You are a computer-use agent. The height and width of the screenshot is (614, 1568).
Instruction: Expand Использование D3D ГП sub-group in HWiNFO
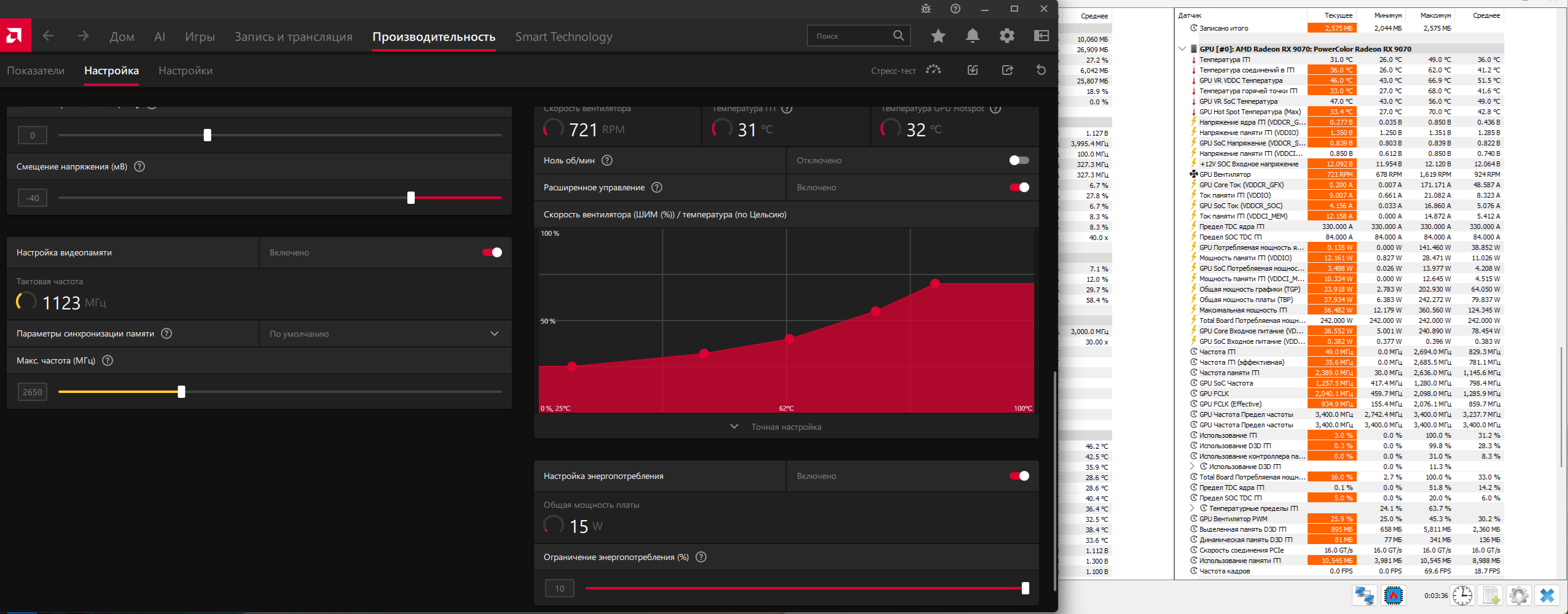click(x=1193, y=467)
